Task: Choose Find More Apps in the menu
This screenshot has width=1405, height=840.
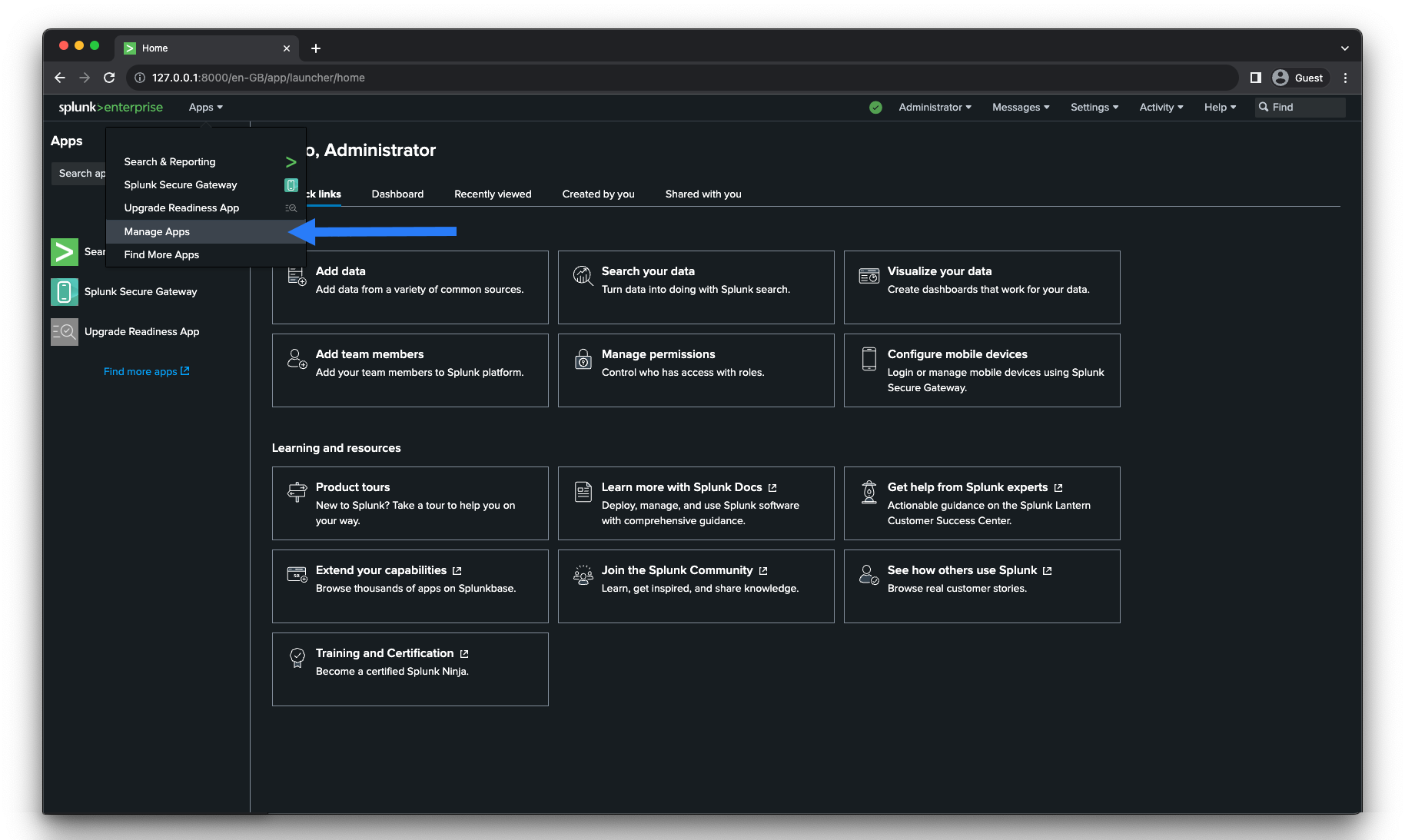Action: [161, 255]
